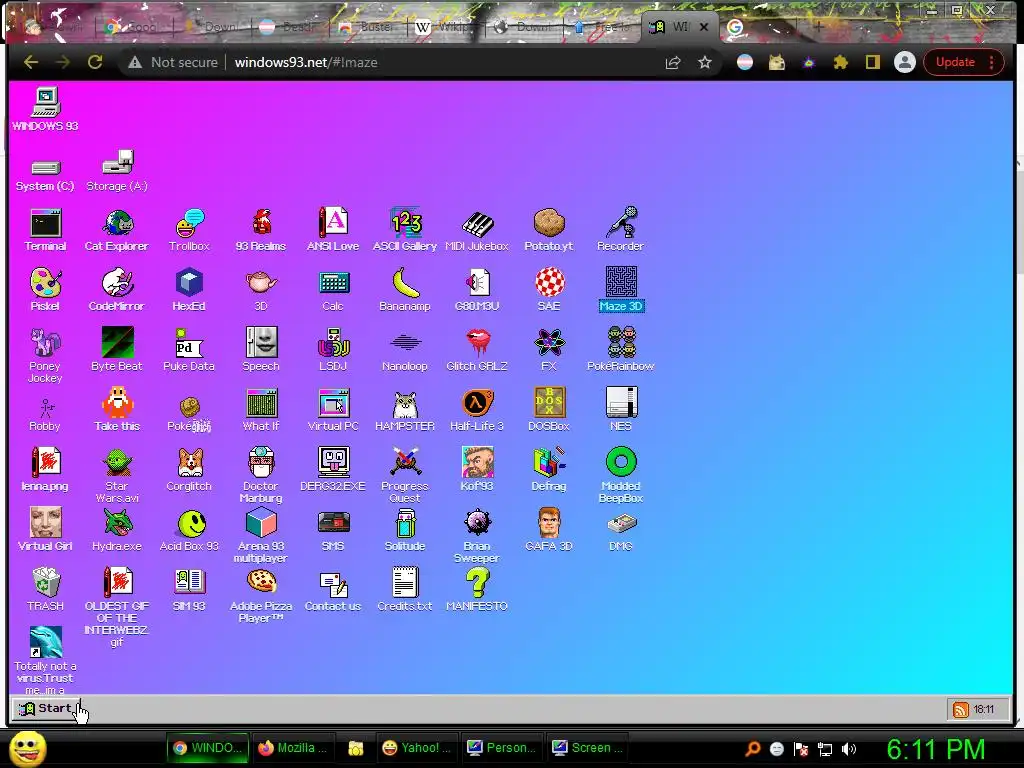This screenshot has height=768, width=1024.
Task: Launch Half-Life 3
Action: pos(477,410)
